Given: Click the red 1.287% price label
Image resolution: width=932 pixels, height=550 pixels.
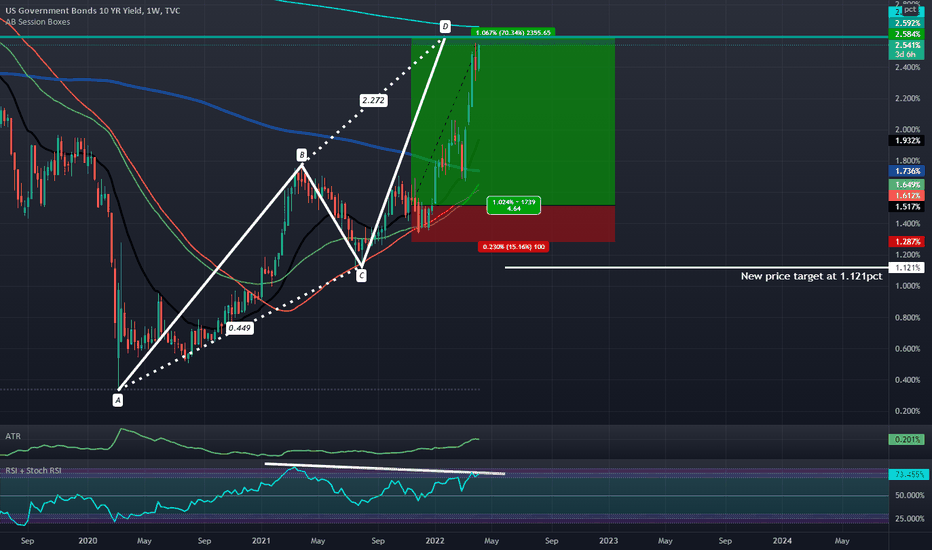Looking at the screenshot, I should [906, 241].
